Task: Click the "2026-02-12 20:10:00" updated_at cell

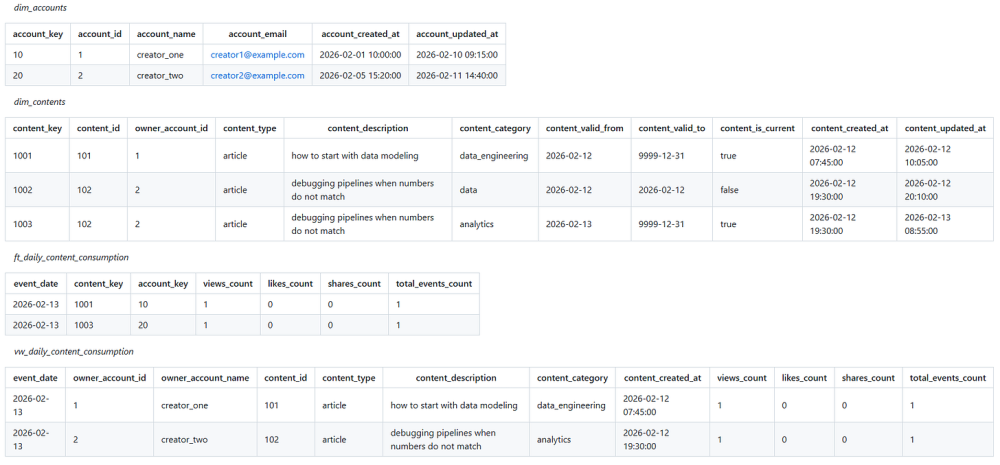Action: pyautogui.click(x=927, y=189)
